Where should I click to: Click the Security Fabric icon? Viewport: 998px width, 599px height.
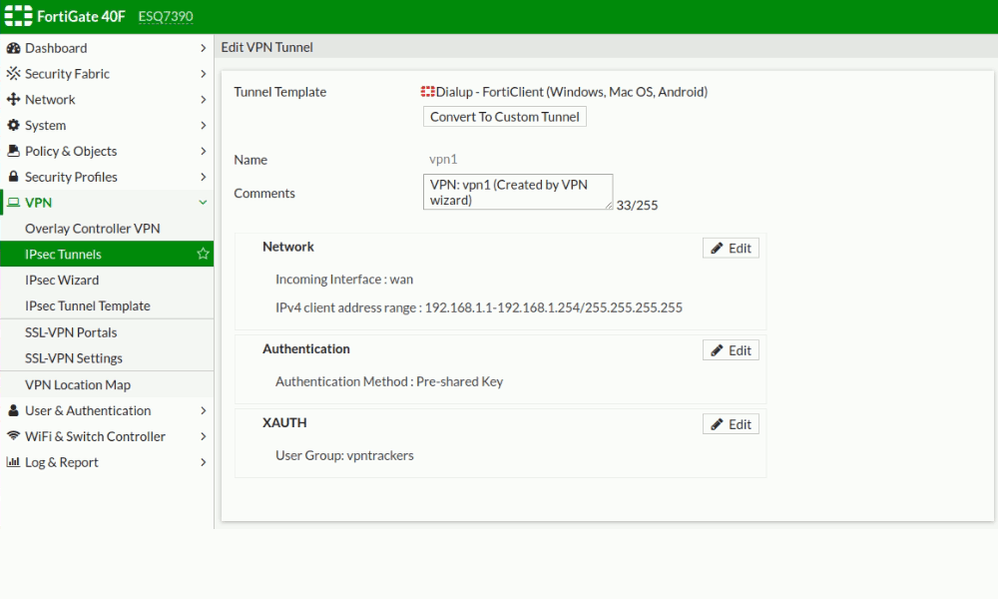click(x=13, y=74)
